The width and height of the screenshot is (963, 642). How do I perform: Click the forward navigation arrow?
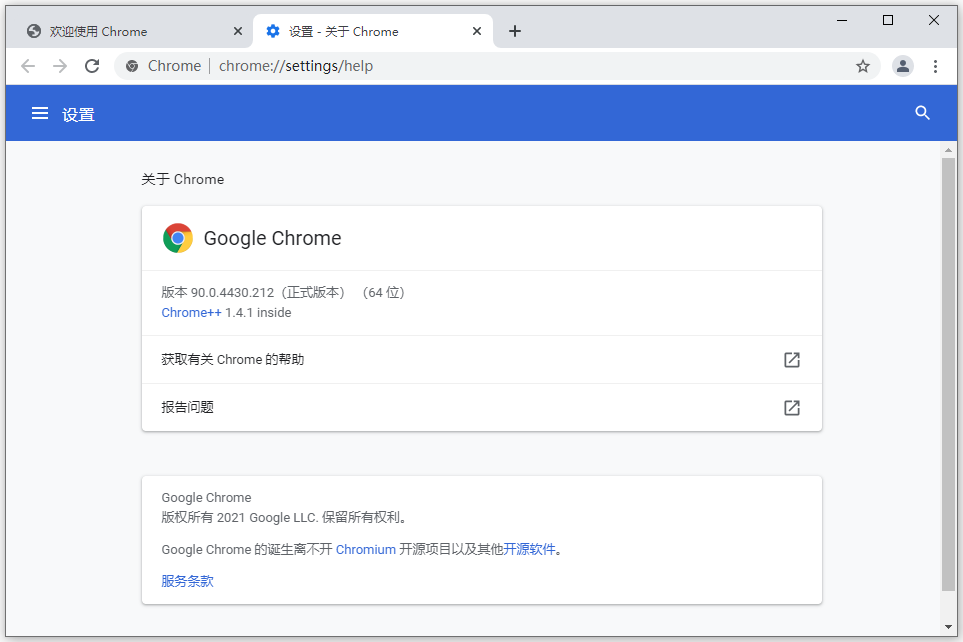coord(60,66)
